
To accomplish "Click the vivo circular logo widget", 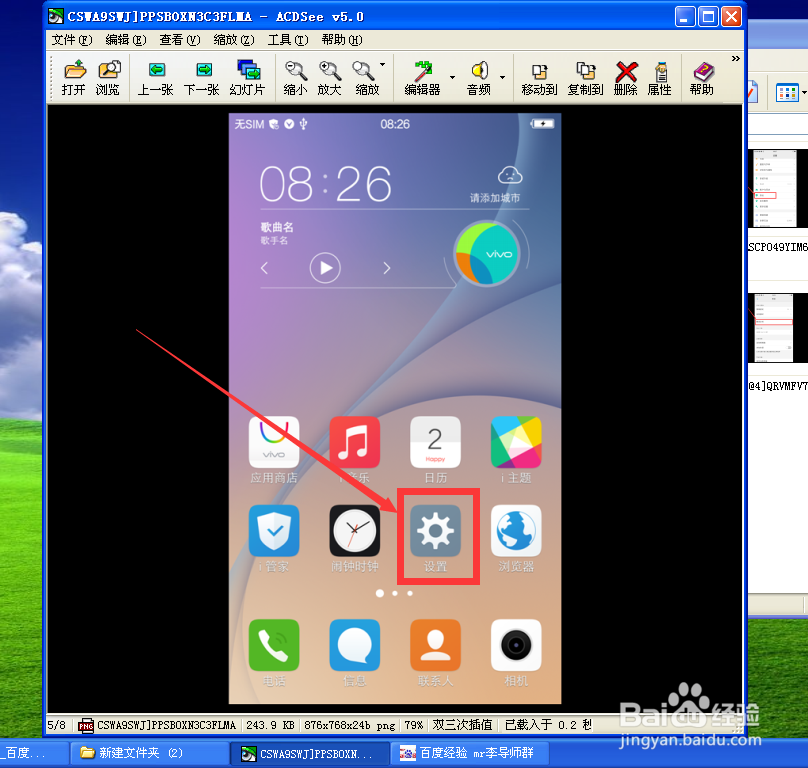I will point(486,254).
